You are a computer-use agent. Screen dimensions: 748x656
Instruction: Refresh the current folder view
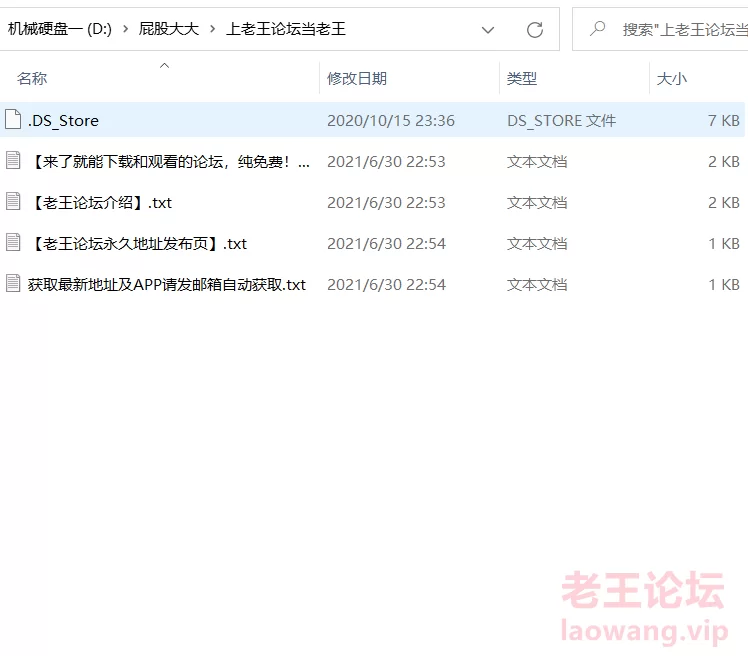click(535, 30)
